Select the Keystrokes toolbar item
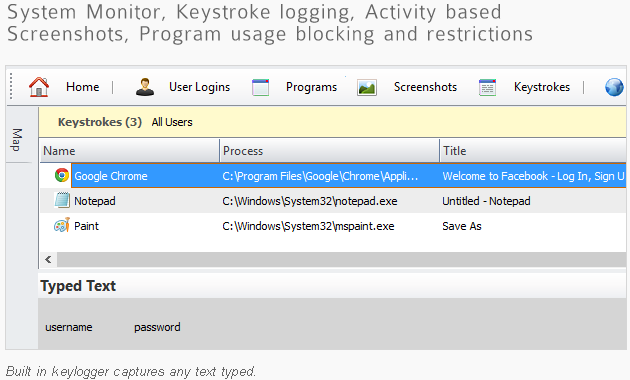This screenshot has height=380, width=630. [x=542, y=87]
